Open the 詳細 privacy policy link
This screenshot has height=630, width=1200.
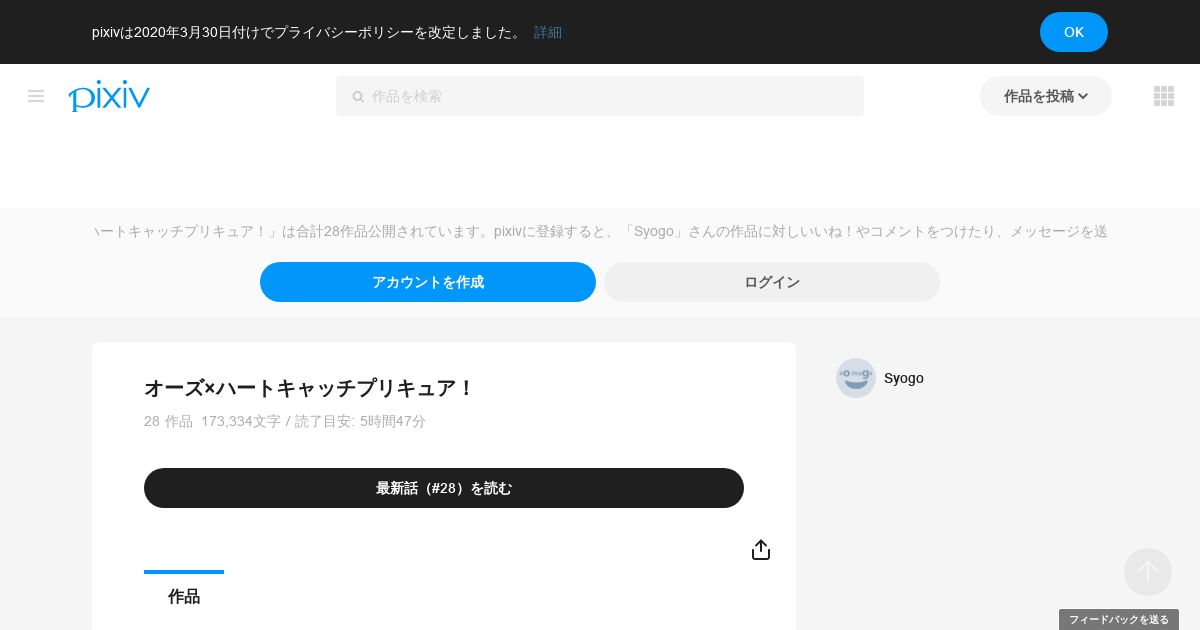click(548, 32)
